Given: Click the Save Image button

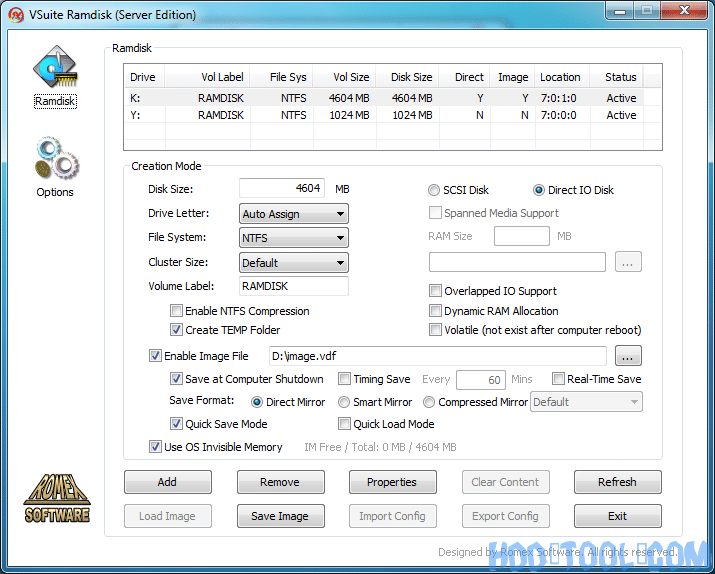Looking at the screenshot, I should tap(280, 516).
